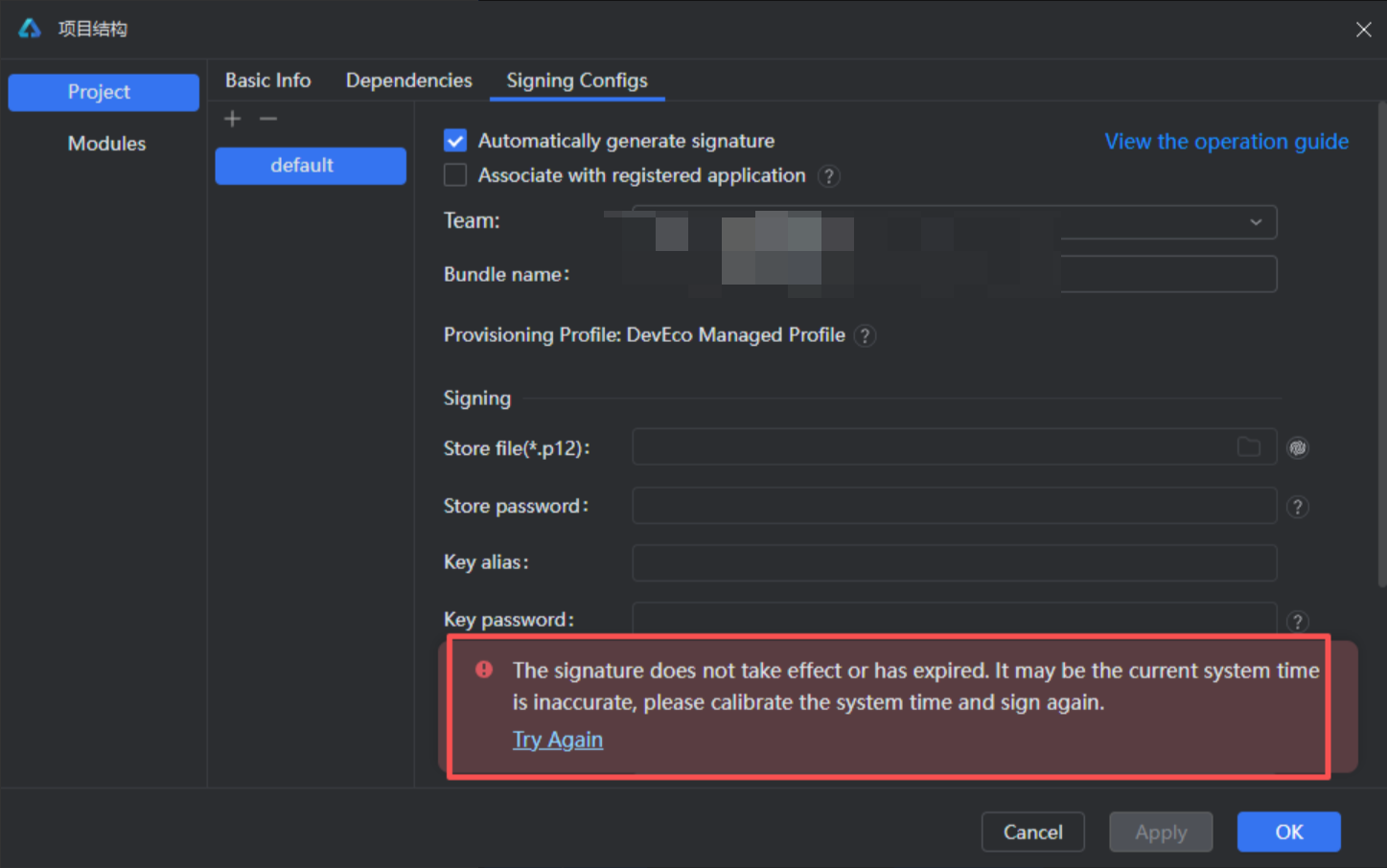Focus the Store password input field
This screenshot has width=1387, height=868.
click(954, 506)
